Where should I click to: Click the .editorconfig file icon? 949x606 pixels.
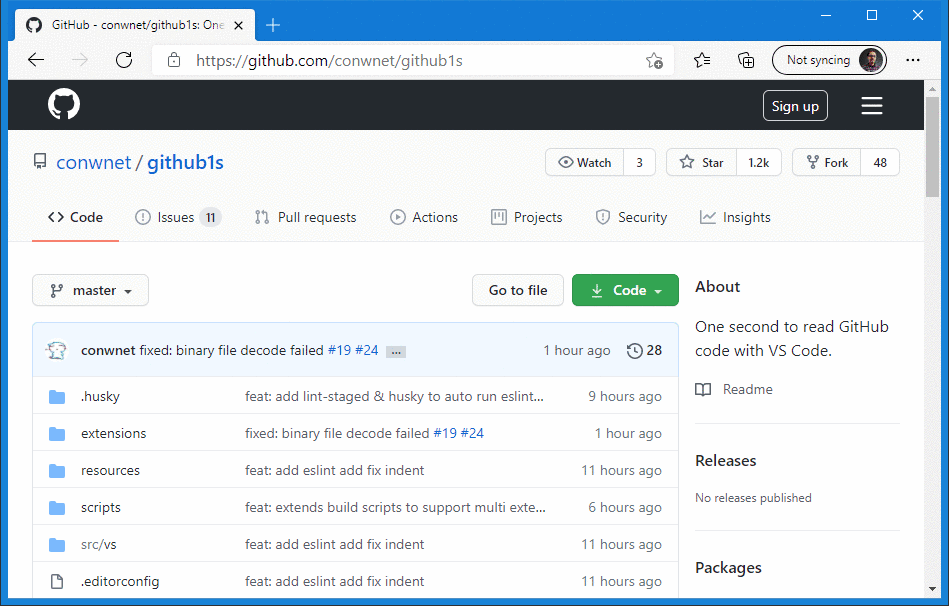tap(57, 581)
